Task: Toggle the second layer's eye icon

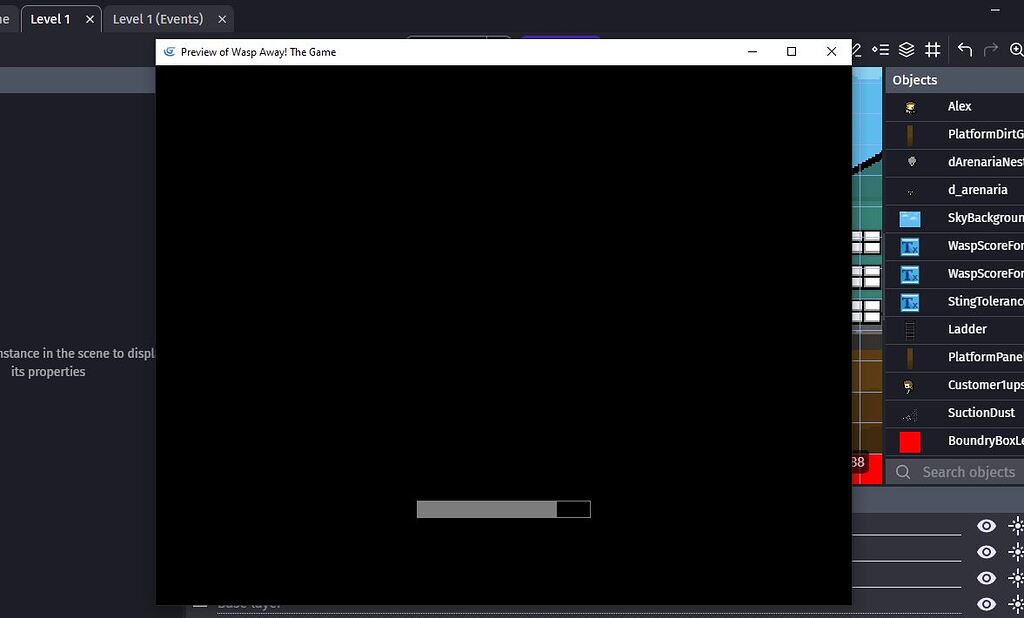Action: [985, 551]
